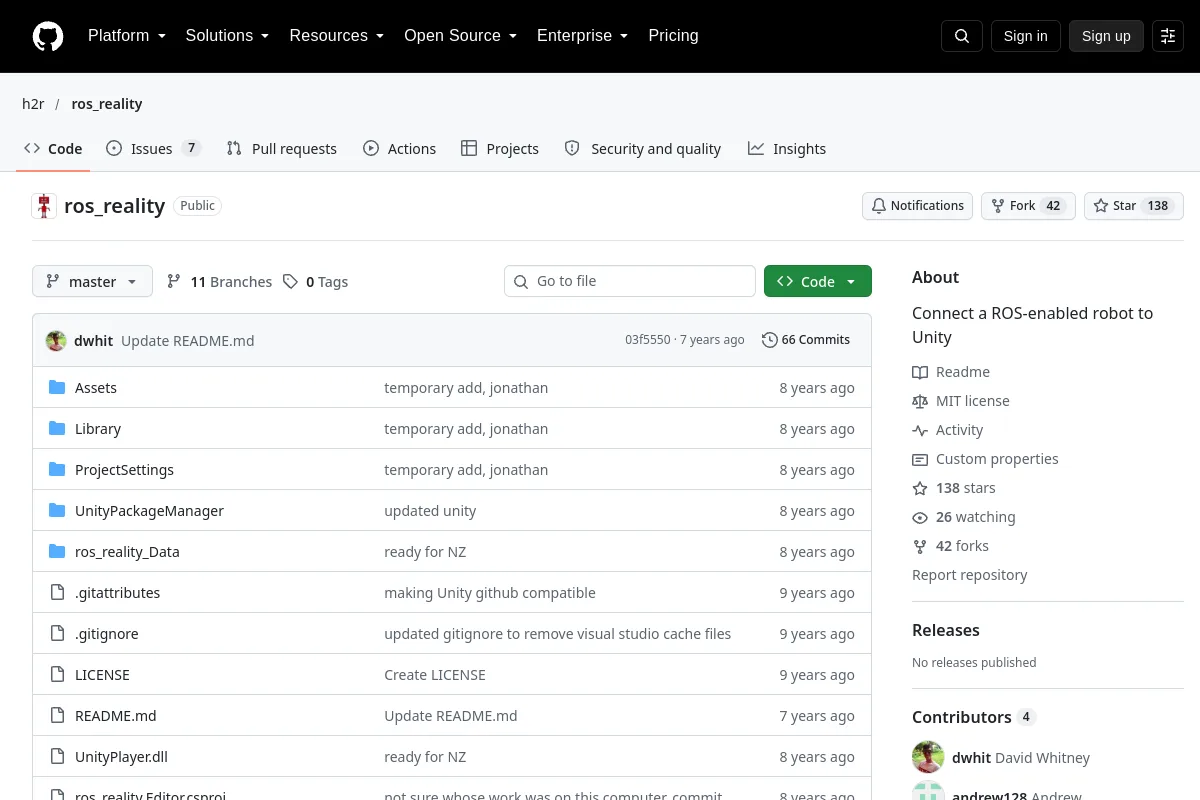
Task: Select the Code tab
Action: point(53,149)
